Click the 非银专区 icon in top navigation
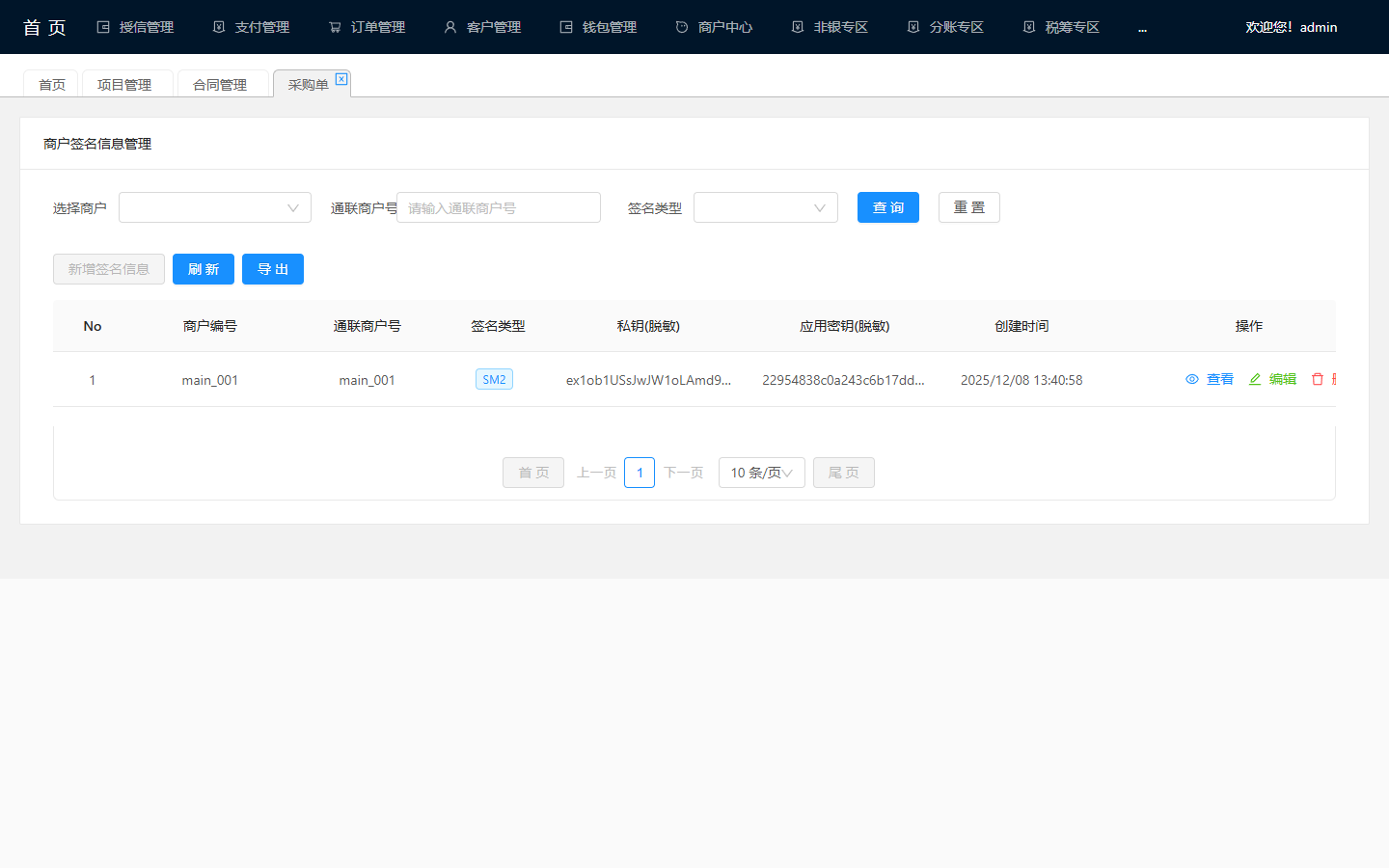 [798, 27]
